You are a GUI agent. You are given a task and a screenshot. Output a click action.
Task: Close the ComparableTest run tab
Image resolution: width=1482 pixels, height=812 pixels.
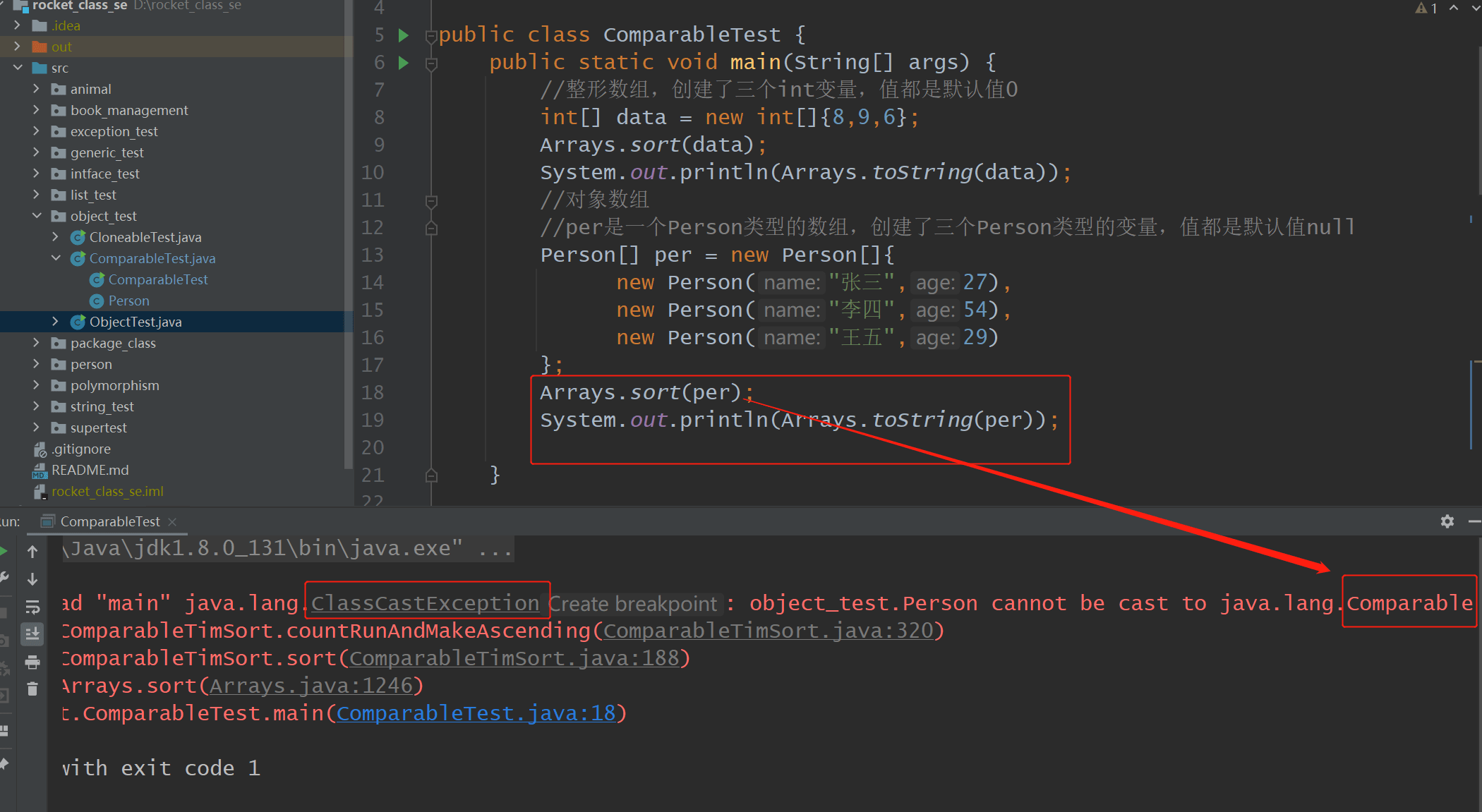(x=173, y=521)
